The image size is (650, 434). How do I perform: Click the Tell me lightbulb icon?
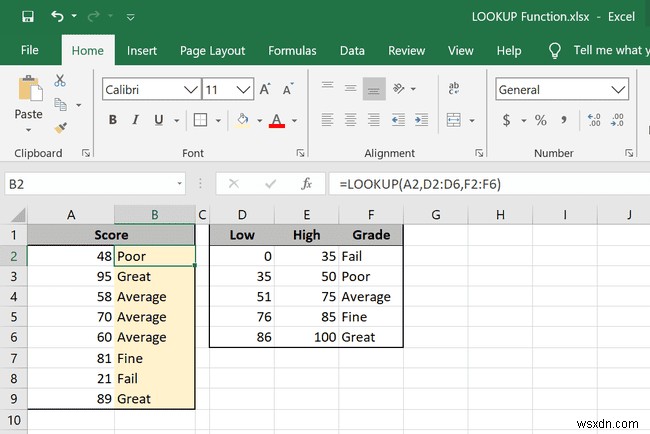coord(555,51)
